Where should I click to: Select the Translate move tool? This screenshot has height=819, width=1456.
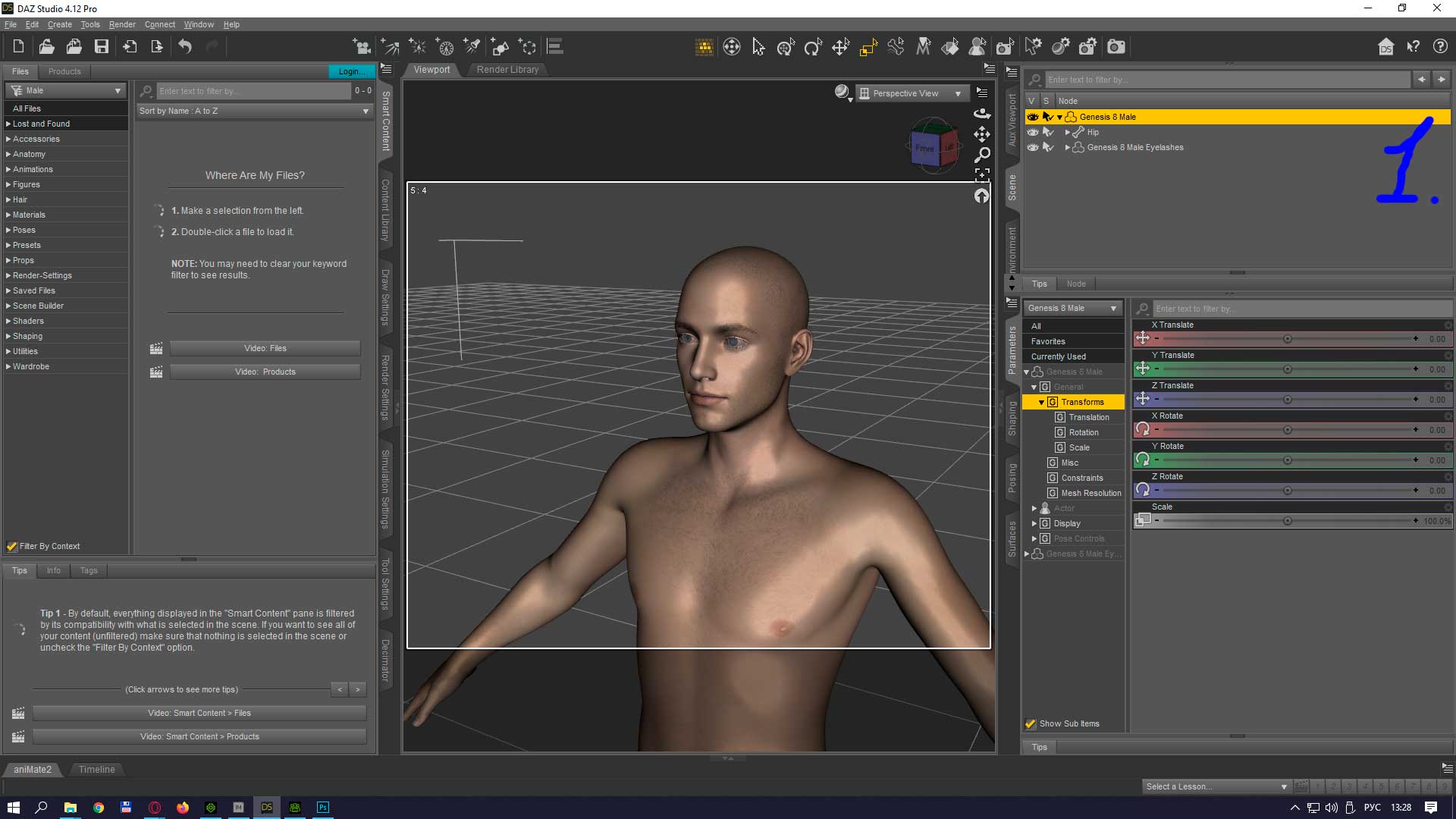coord(840,47)
